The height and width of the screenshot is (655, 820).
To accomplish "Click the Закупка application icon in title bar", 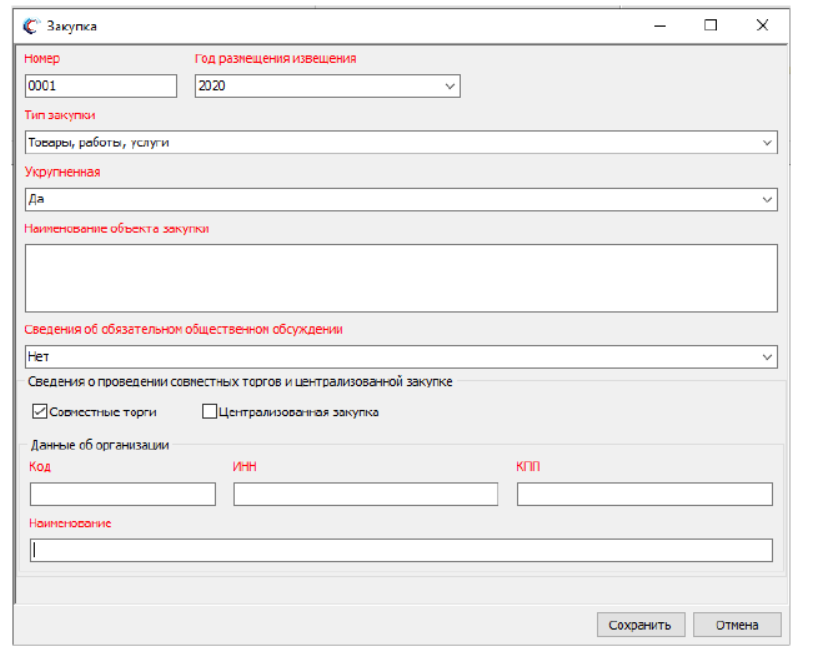I will point(31,26).
